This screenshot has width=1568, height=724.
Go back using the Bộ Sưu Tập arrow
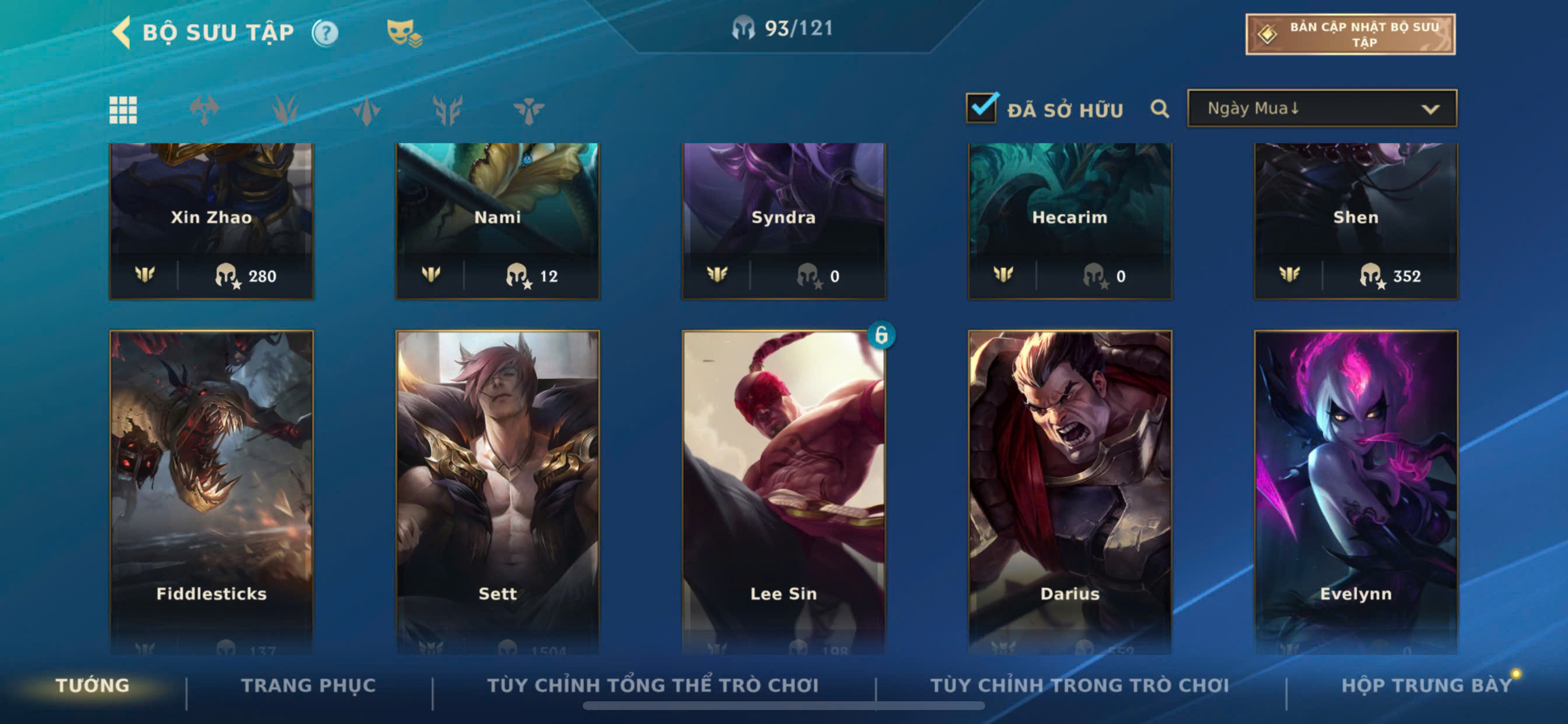pos(122,32)
